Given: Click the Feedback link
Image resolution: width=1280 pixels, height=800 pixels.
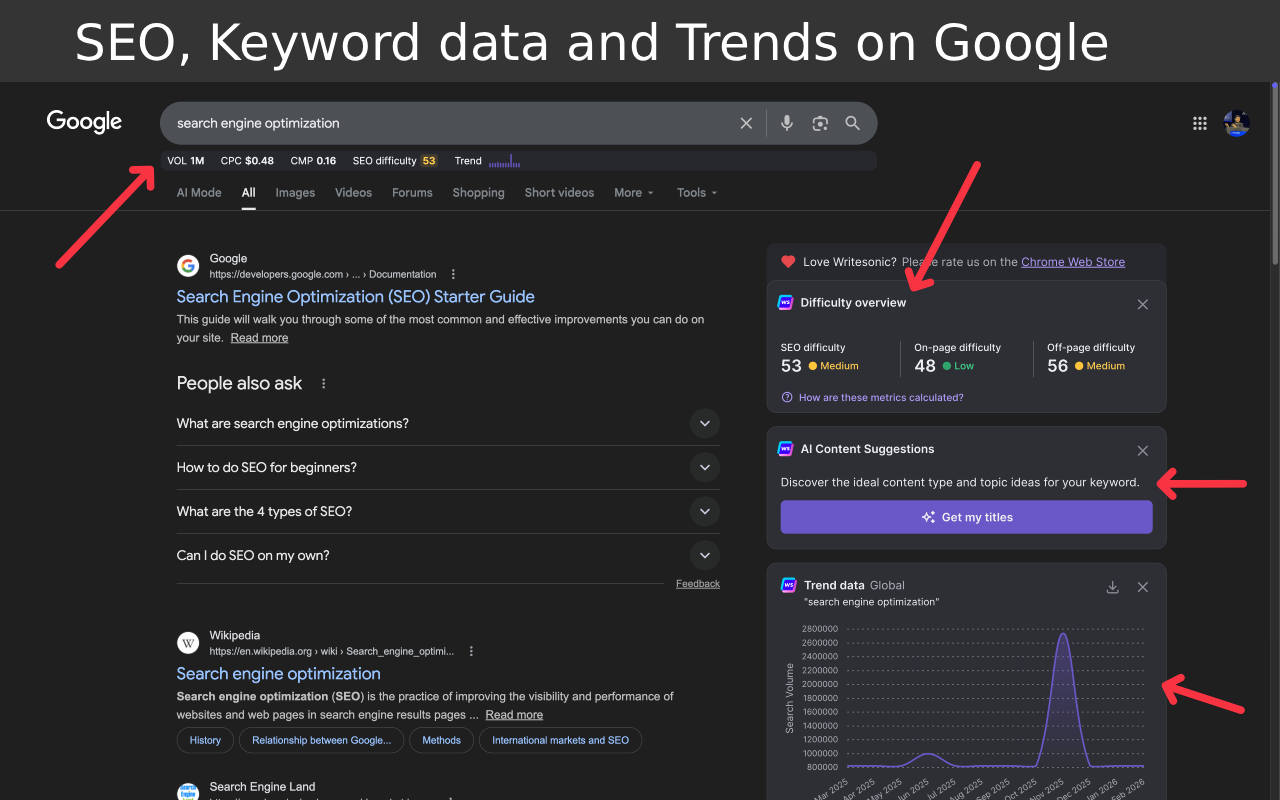Looking at the screenshot, I should (698, 584).
